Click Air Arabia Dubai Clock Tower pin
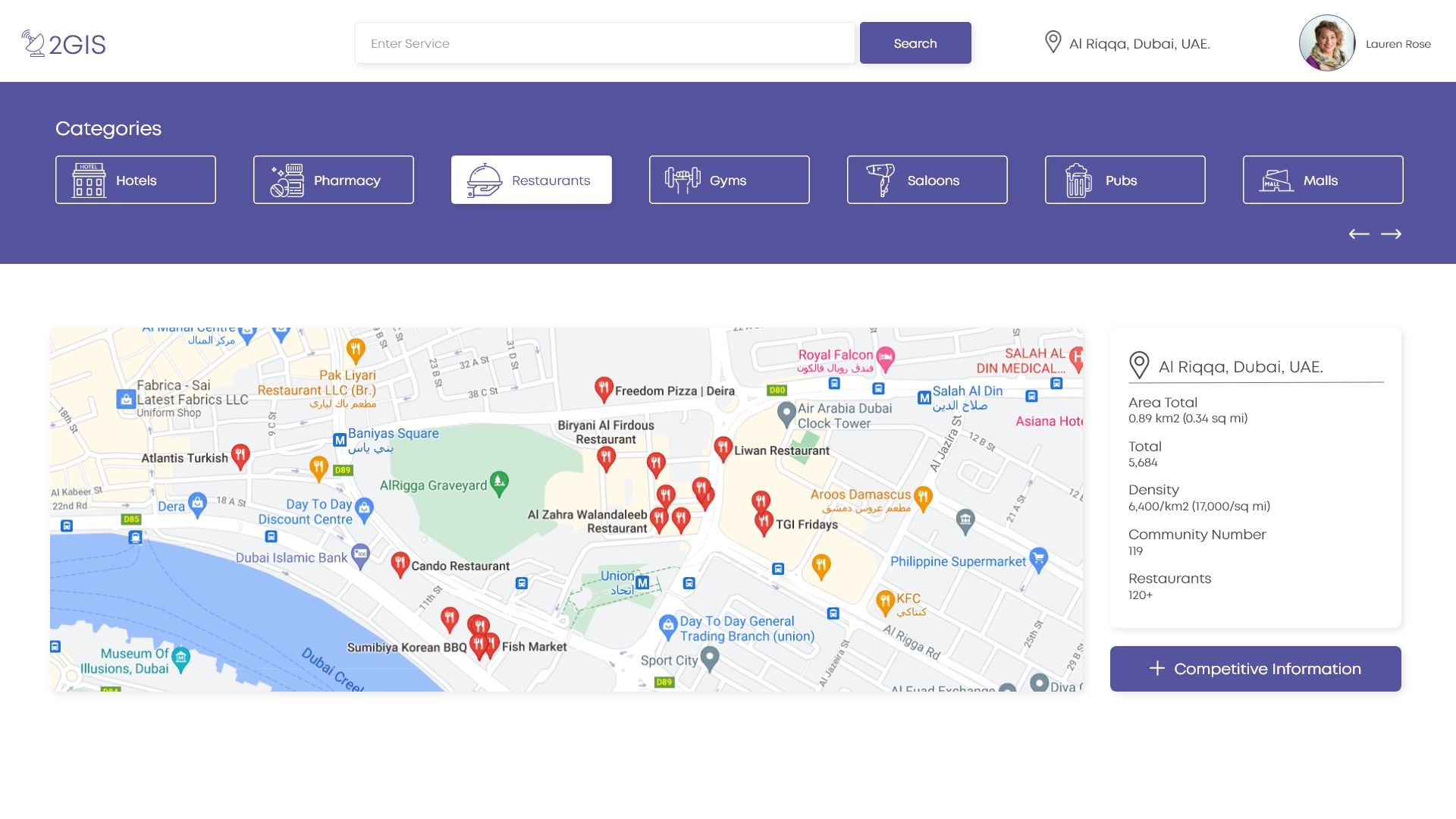The width and height of the screenshot is (1456, 819). coord(786,413)
